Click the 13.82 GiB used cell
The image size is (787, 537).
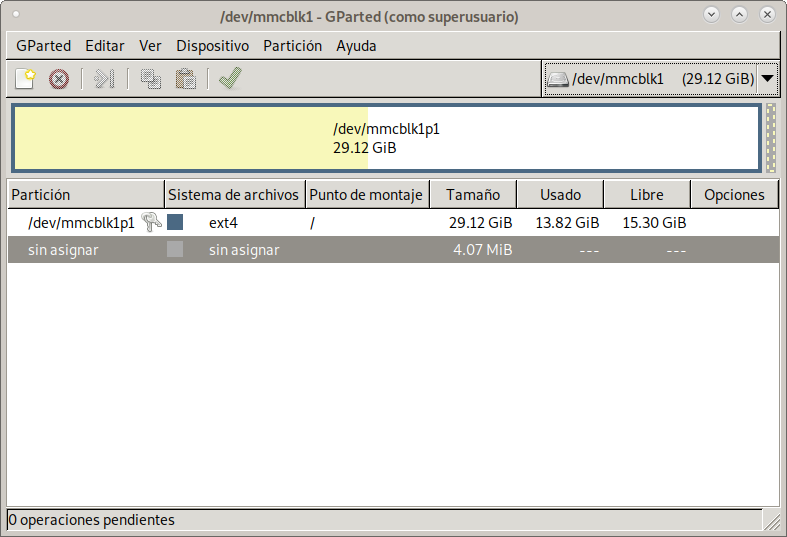tap(567, 222)
